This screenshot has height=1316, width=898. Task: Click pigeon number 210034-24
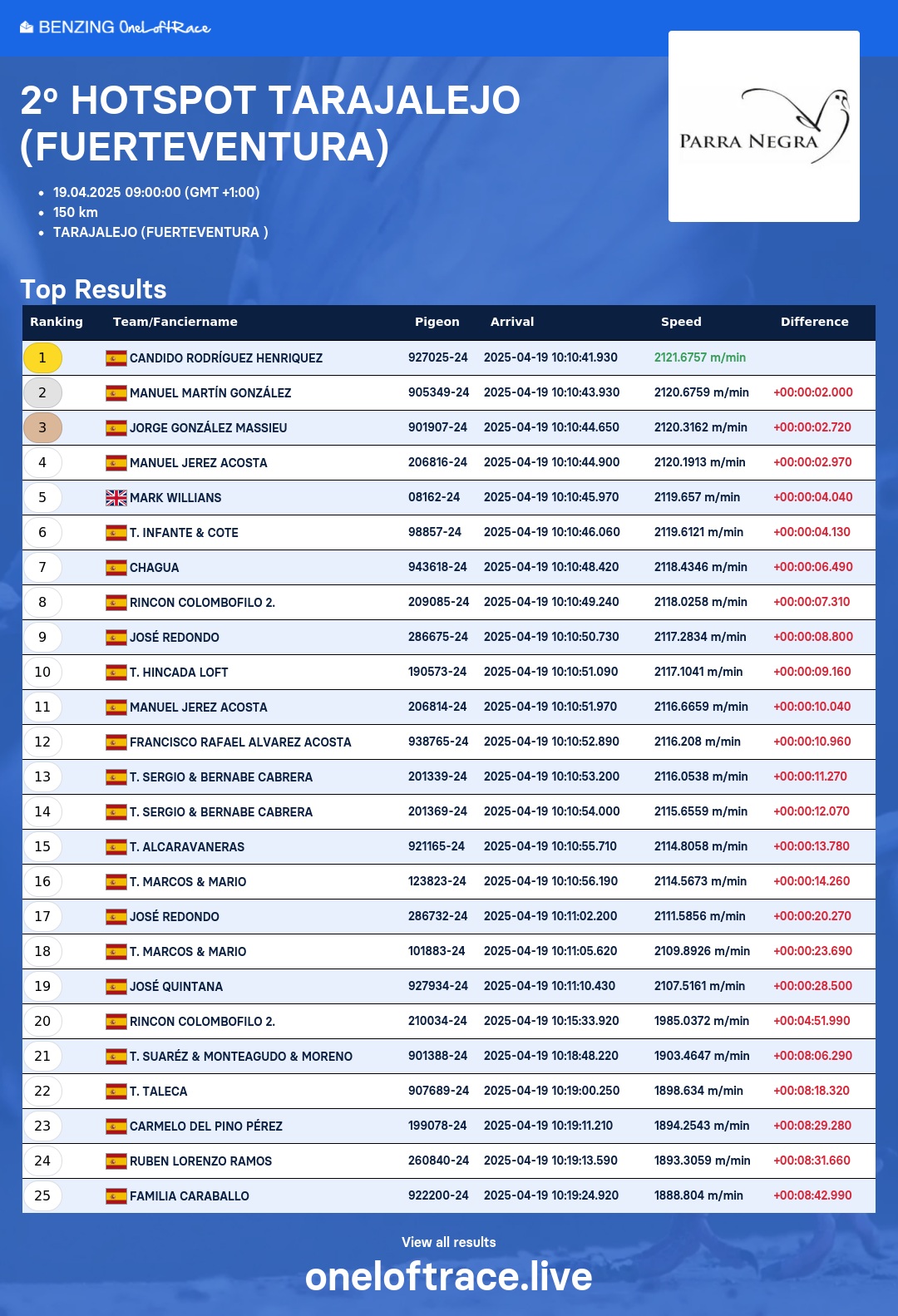tap(437, 1021)
